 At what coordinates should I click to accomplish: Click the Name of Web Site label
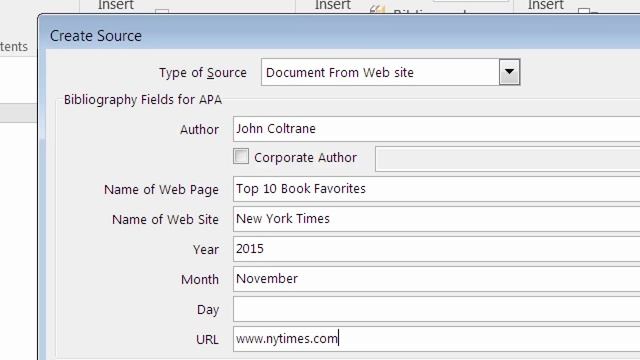pyautogui.click(x=165, y=220)
